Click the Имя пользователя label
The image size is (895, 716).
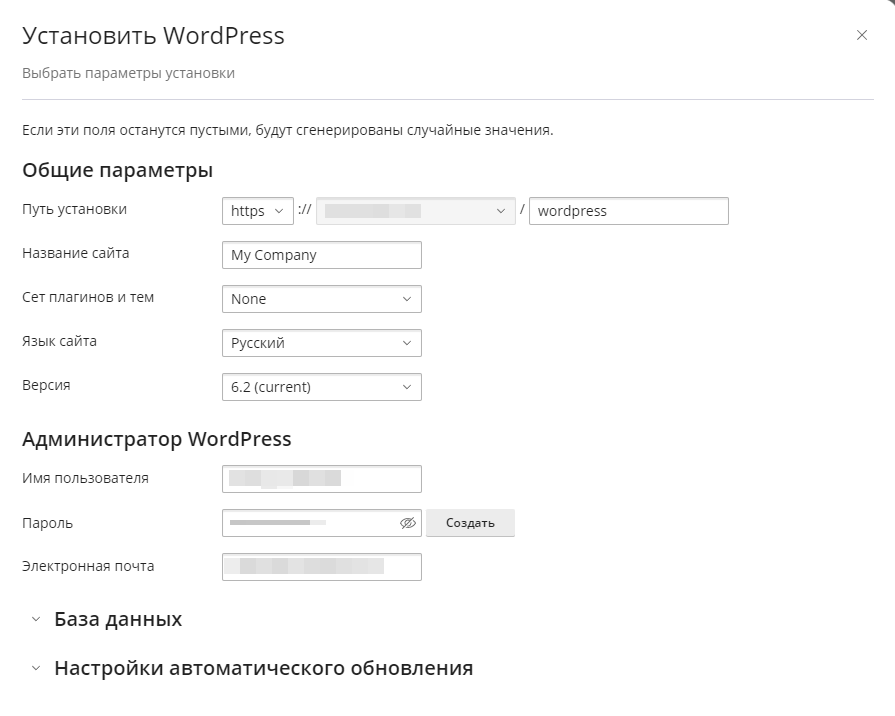coord(86,478)
